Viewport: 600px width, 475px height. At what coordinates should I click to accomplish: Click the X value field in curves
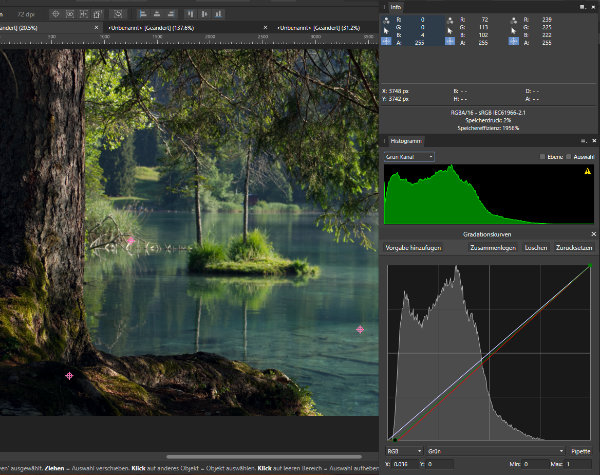[x=405, y=464]
